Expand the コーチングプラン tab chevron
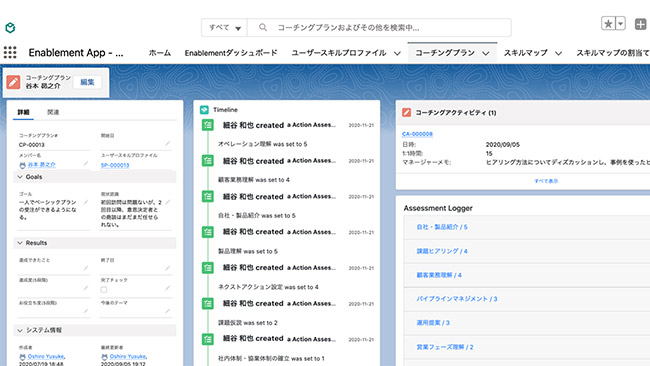The width and height of the screenshot is (650, 366). tap(486, 53)
